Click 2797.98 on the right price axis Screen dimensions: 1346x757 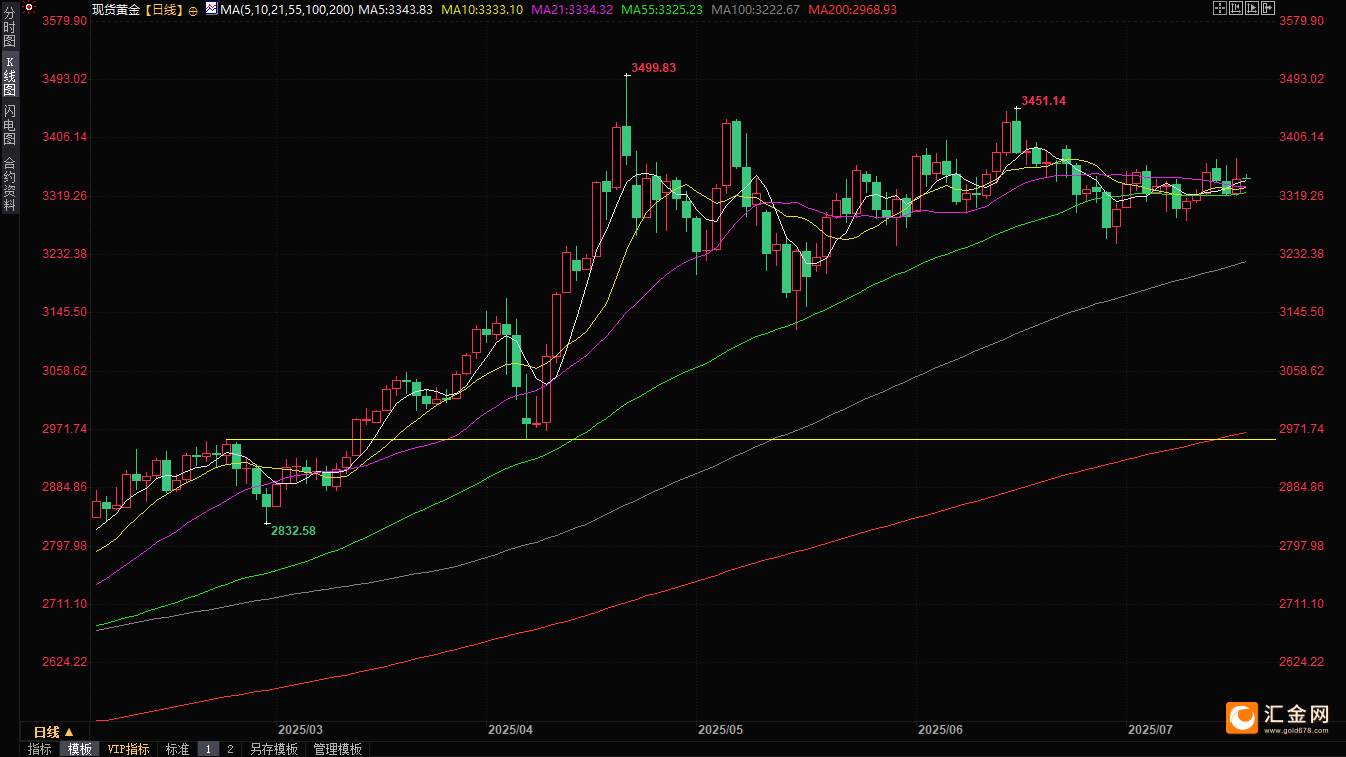pyautogui.click(x=1302, y=546)
